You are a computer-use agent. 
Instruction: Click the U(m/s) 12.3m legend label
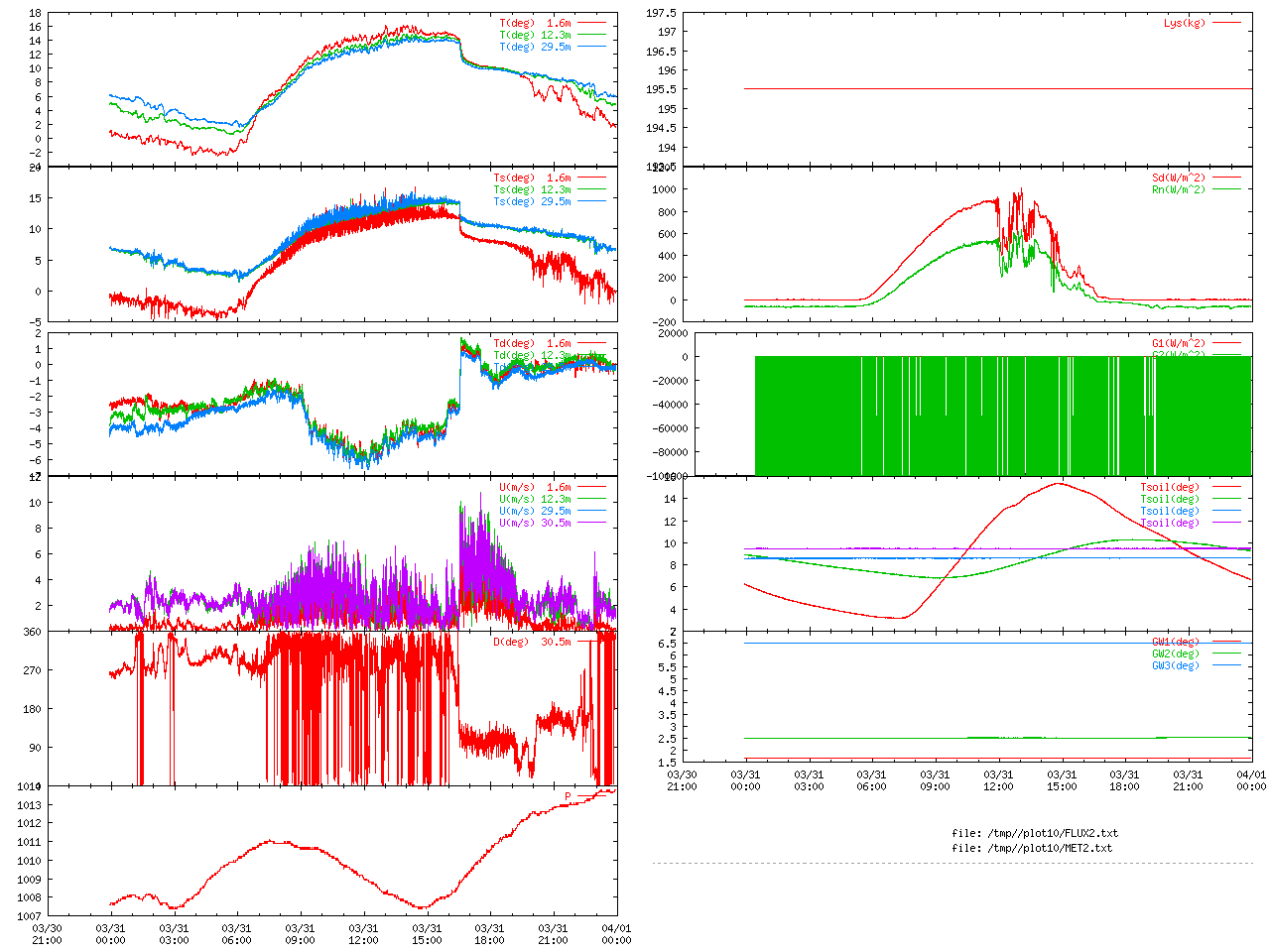(536, 500)
